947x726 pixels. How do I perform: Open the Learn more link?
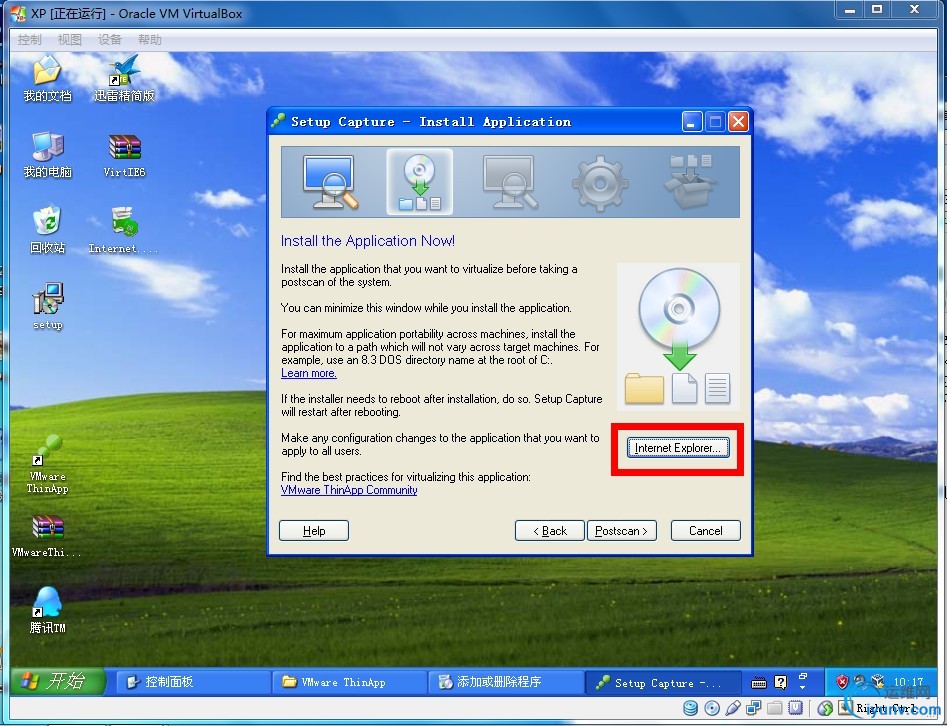coord(309,373)
